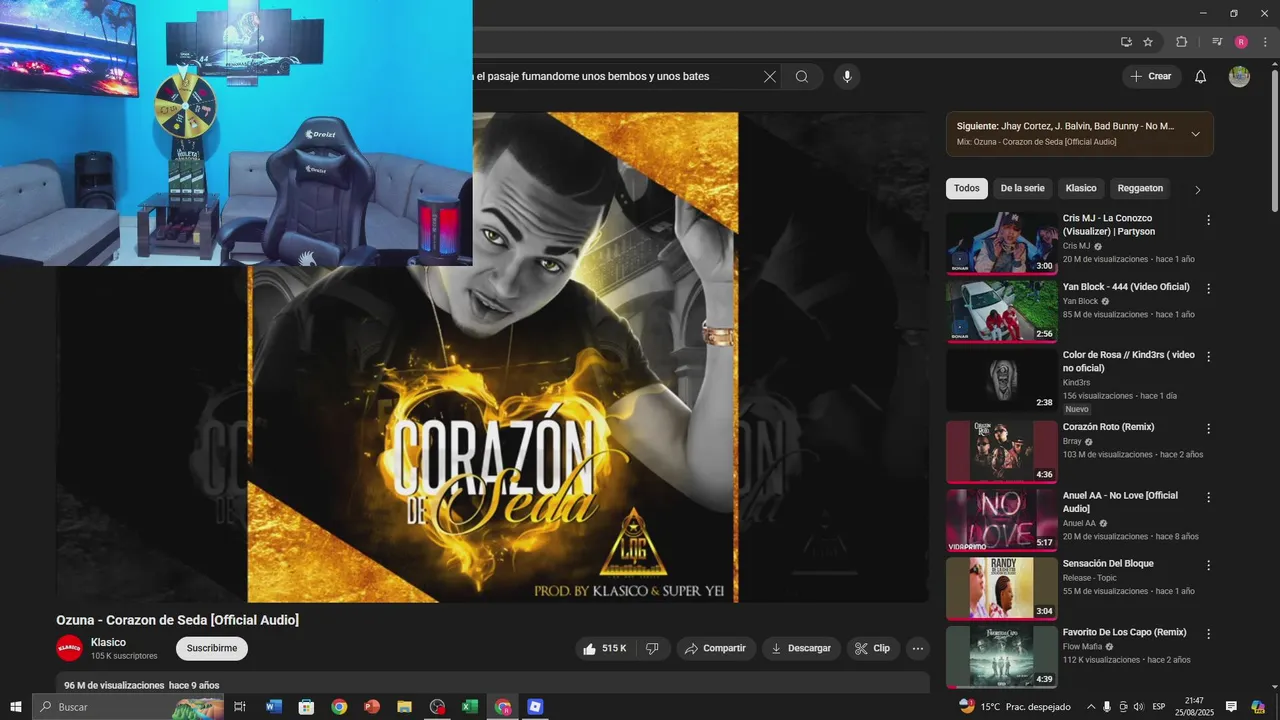
Task: Open the Chrome profile avatar R
Action: click(x=1241, y=42)
